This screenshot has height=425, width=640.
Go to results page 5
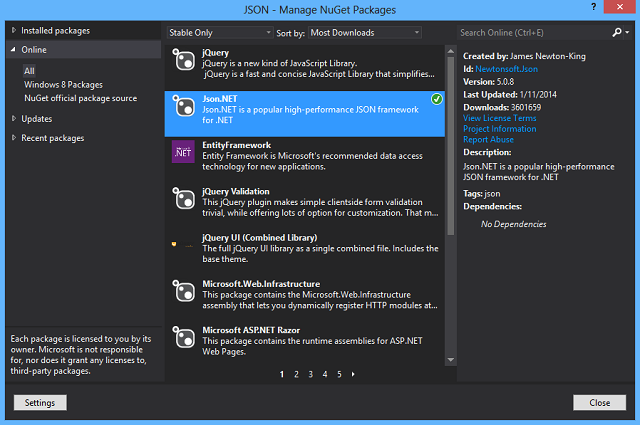[339, 374]
